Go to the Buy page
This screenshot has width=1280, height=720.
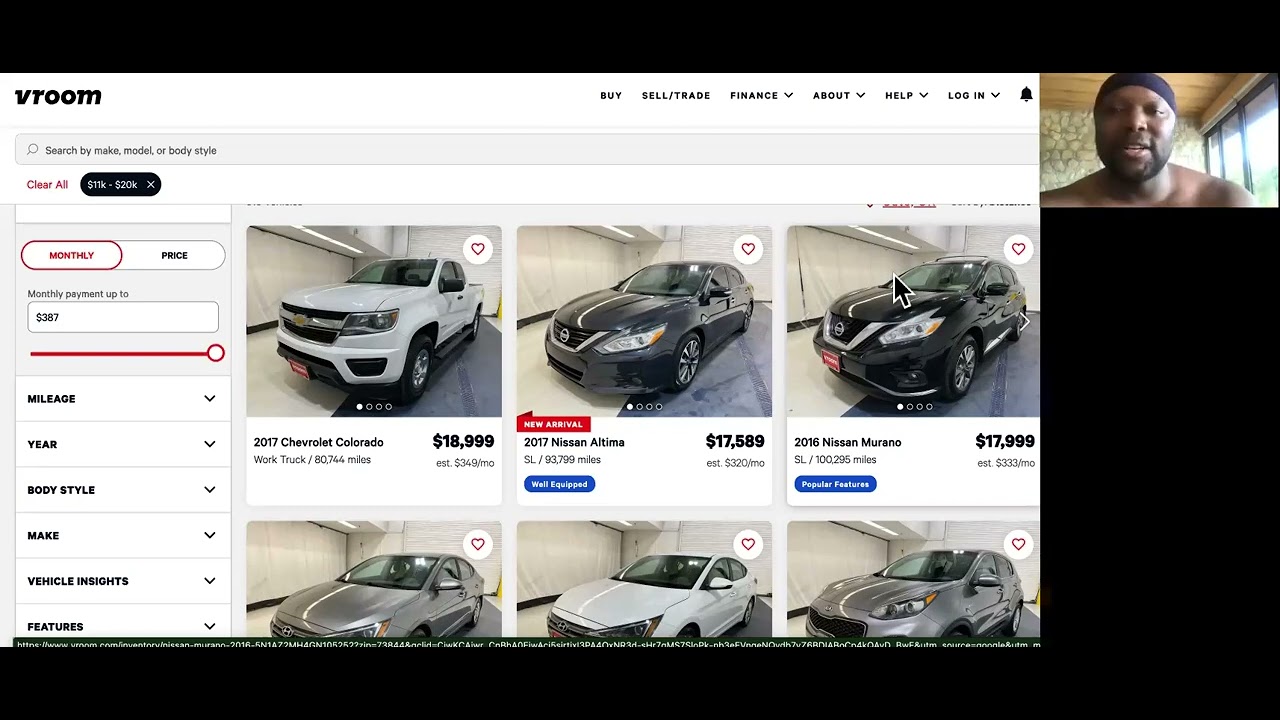click(611, 95)
